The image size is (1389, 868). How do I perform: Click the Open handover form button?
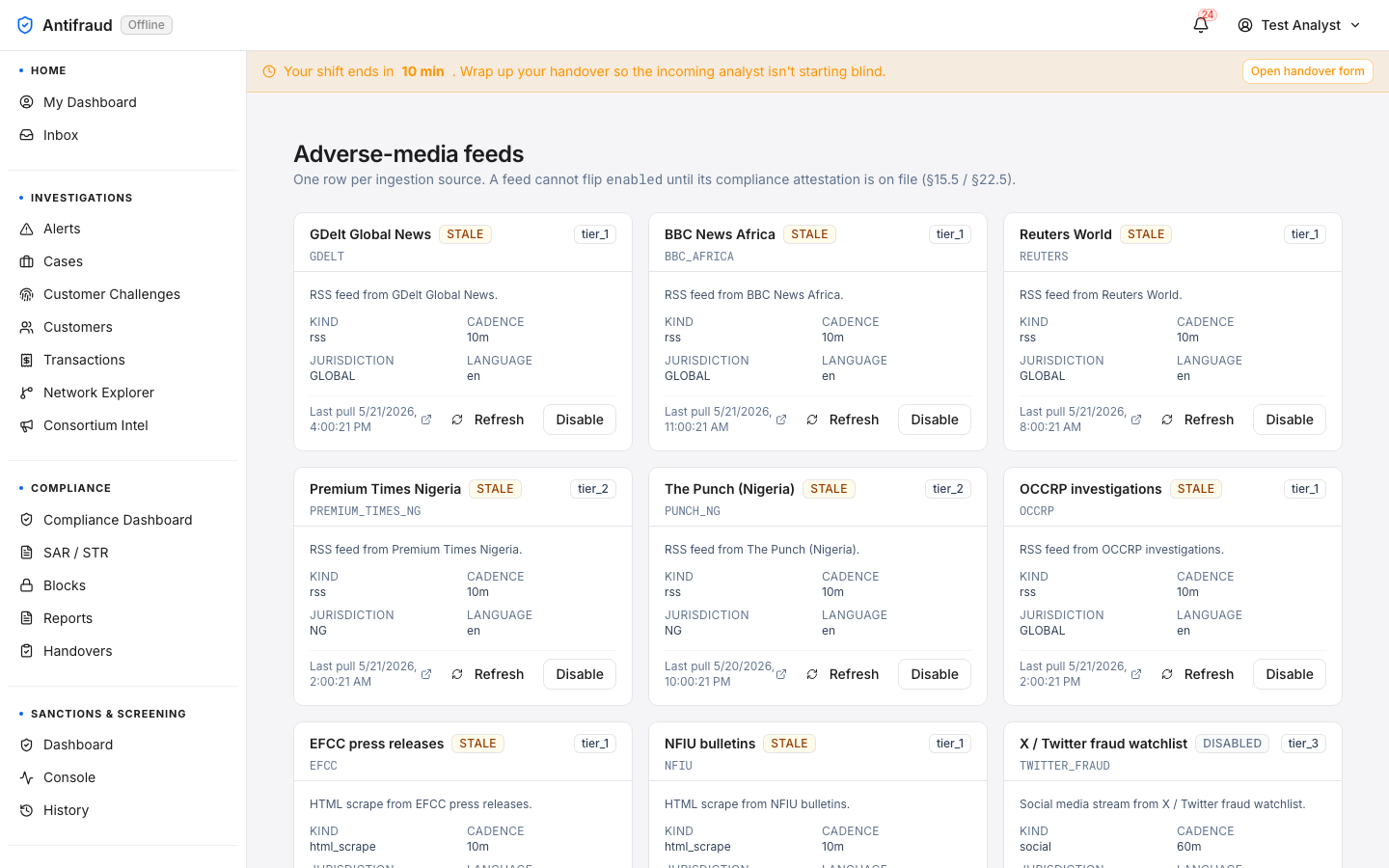pos(1307,71)
